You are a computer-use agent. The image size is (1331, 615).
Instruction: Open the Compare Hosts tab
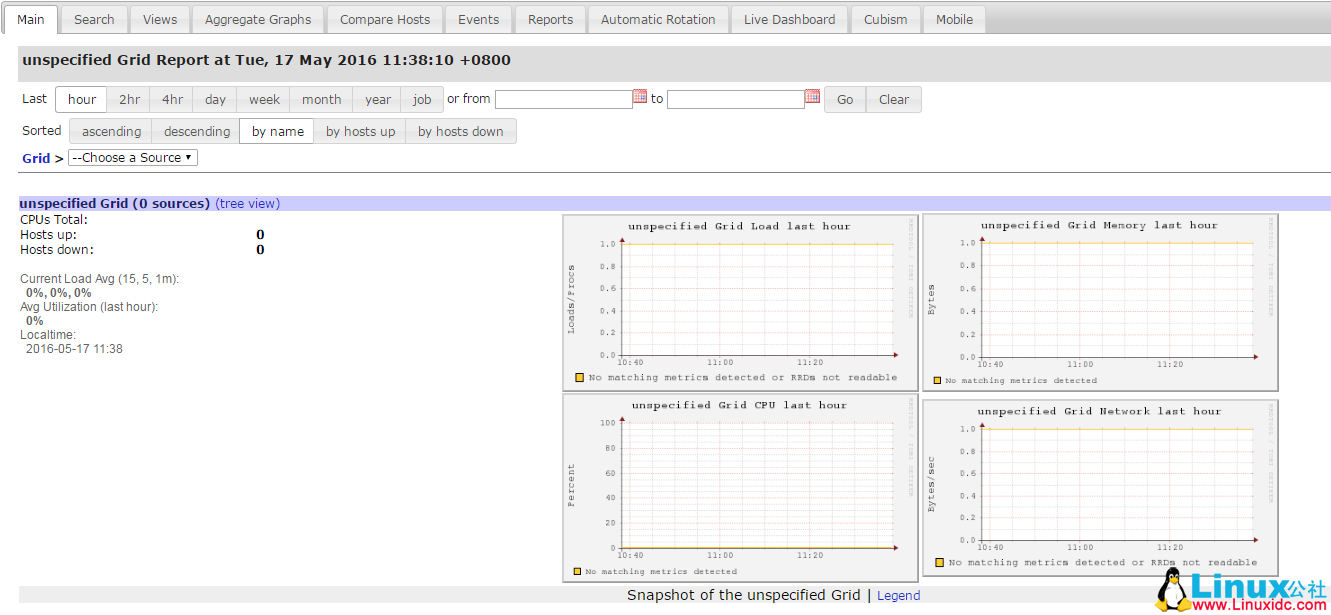coord(385,19)
